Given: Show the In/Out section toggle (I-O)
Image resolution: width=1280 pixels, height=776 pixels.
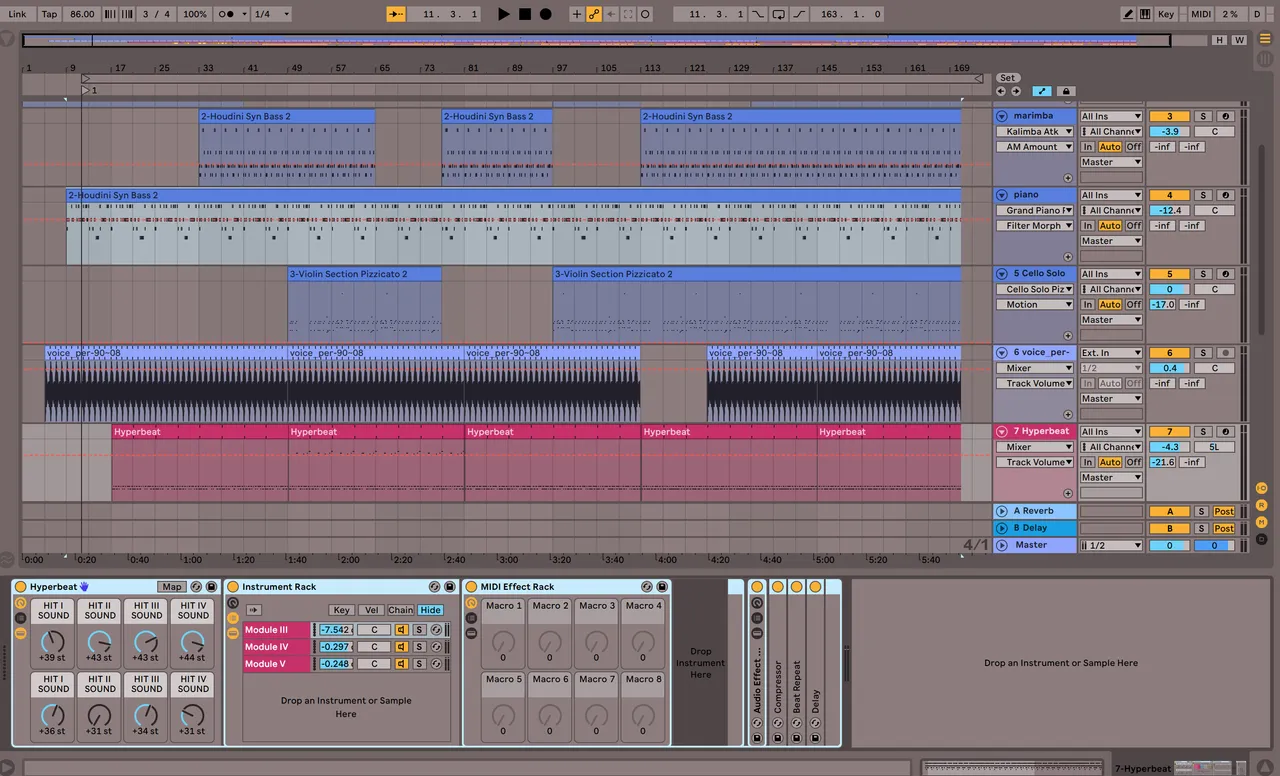Looking at the screenshot, I should 1262,488.
